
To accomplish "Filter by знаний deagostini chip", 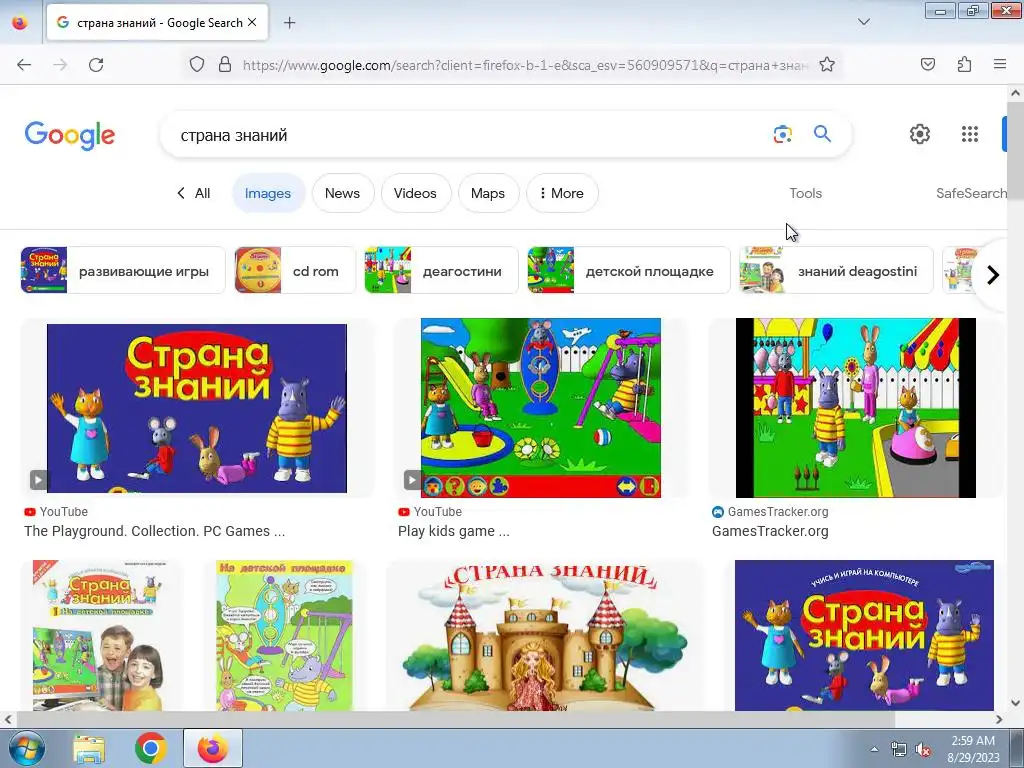I will pyautogui.click(x=836, y=270).
